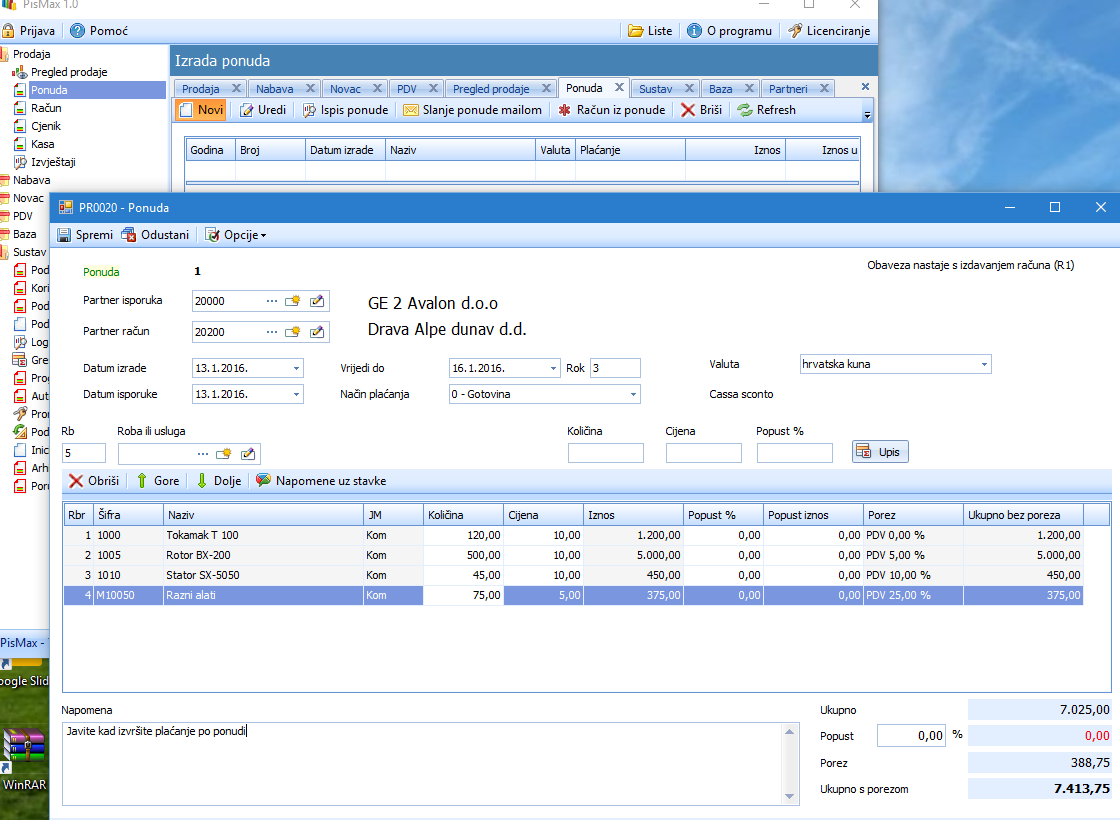
Task: Generate invoice with Račun iz ponude
Action: pyautogui.click(x=611, y=110)
